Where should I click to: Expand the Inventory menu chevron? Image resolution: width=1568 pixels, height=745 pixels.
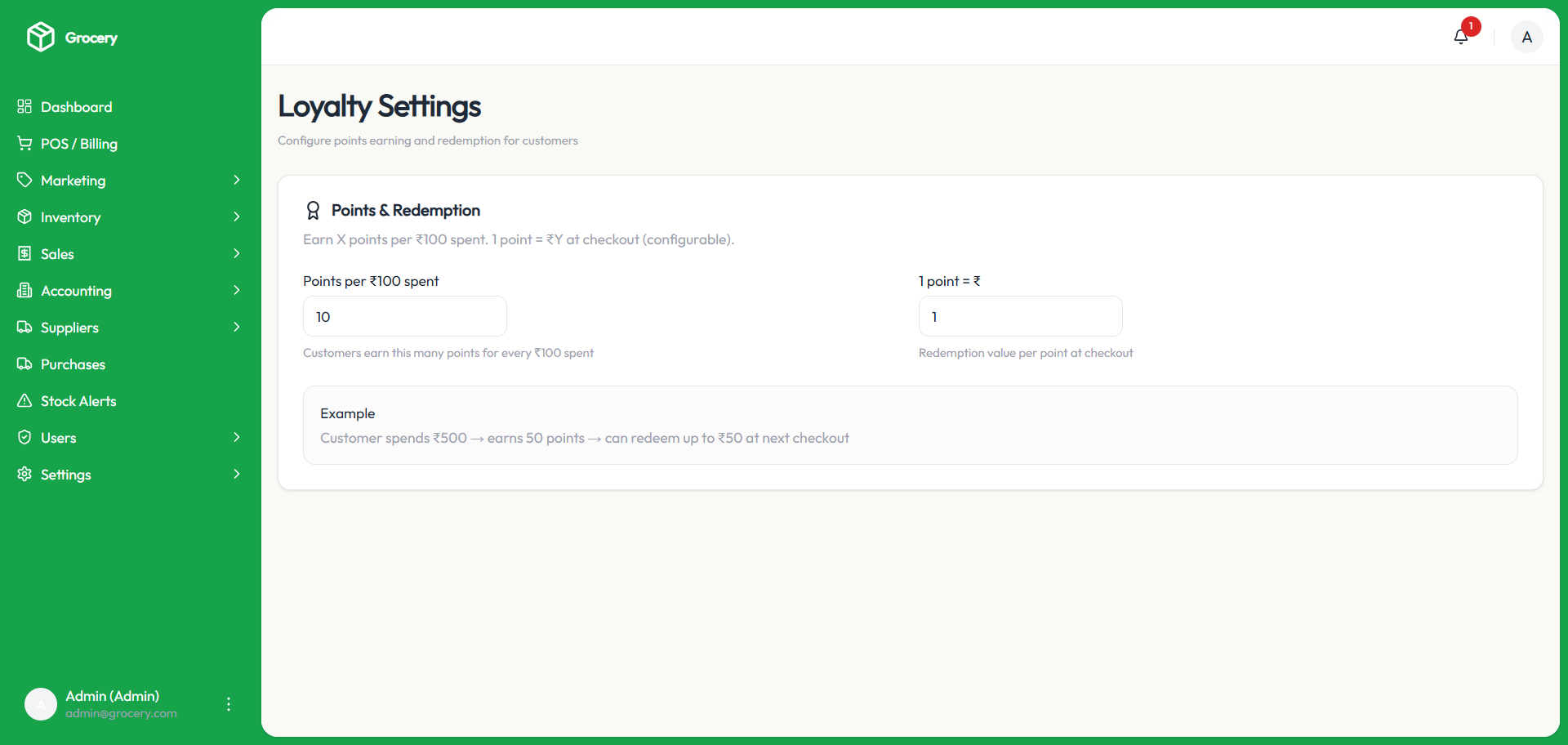tap(237, 216)
